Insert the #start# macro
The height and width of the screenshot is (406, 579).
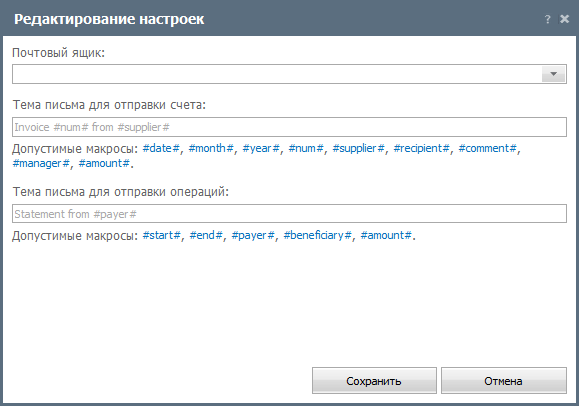pyautogui.click(x=162, y=235)
